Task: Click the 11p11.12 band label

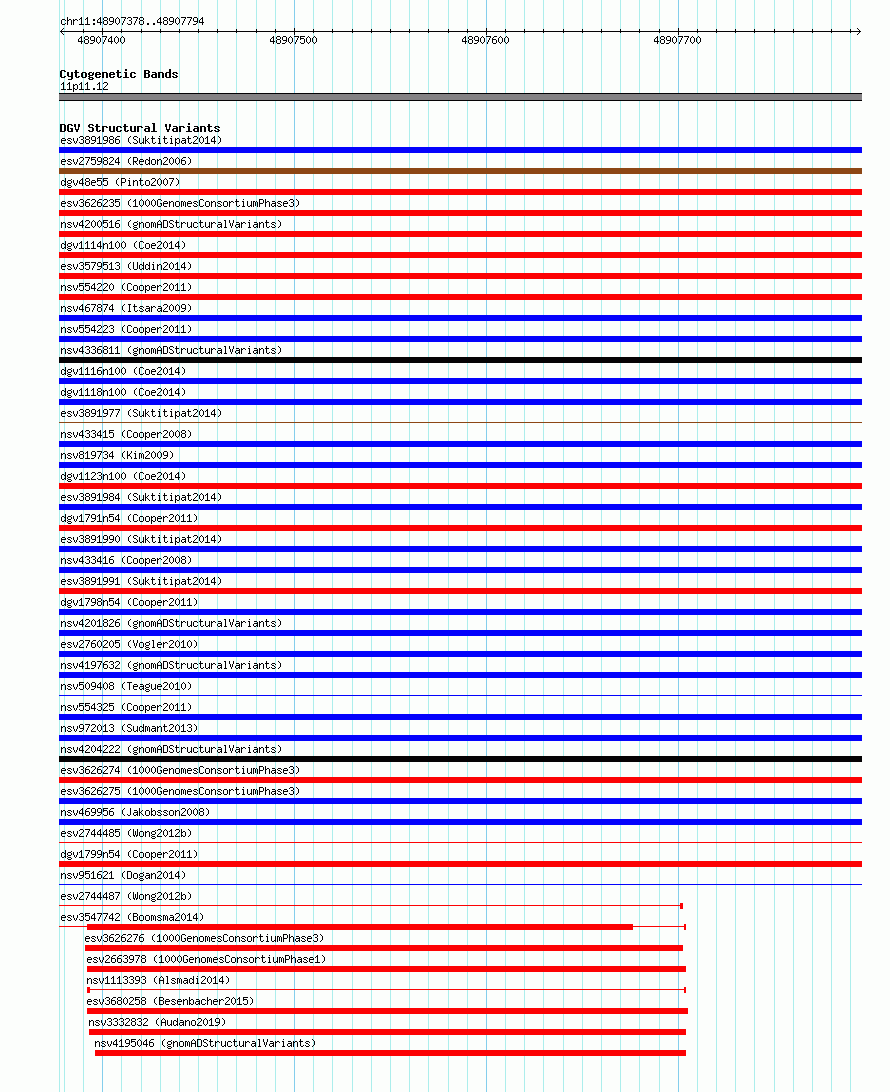Action: (x=84, y=86)
